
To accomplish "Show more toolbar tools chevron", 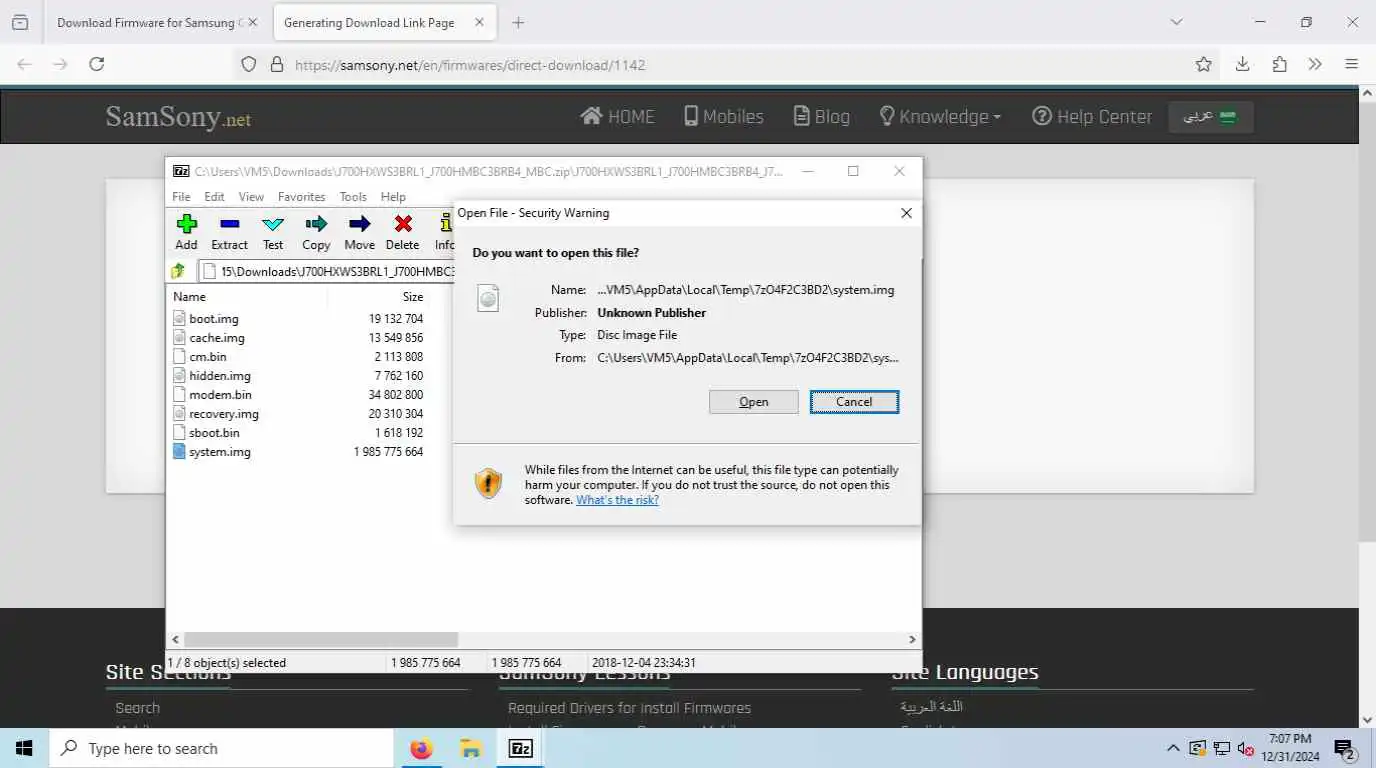I will [x=1315, y=64].
